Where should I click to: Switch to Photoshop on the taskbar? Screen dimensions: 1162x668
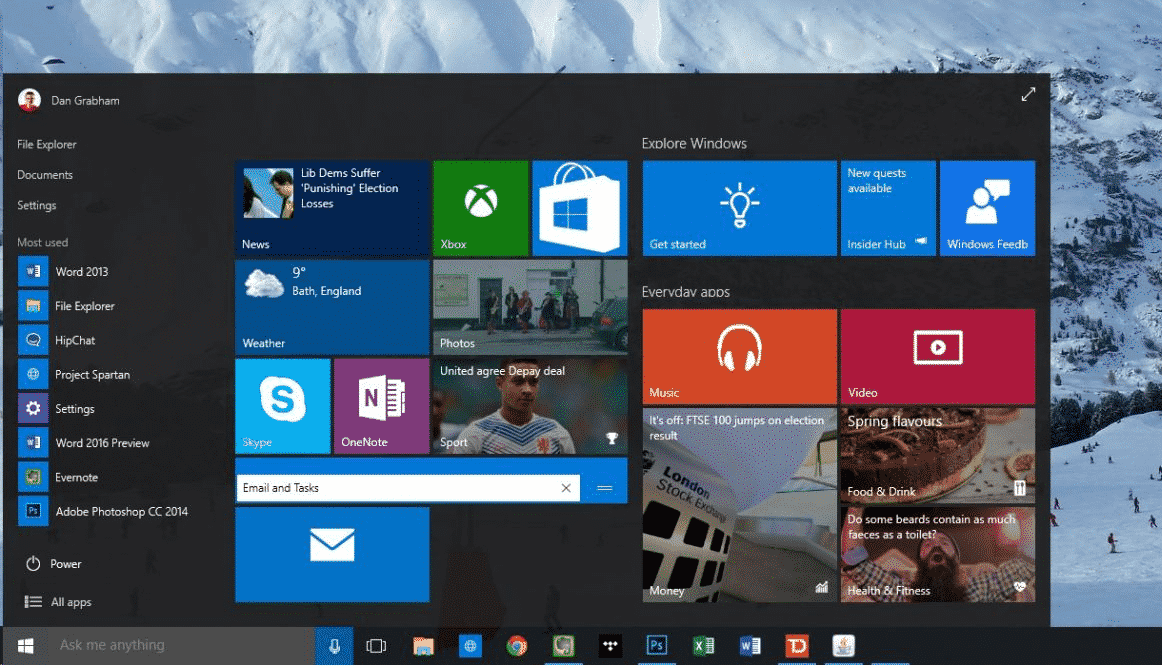tap(657, 646)
